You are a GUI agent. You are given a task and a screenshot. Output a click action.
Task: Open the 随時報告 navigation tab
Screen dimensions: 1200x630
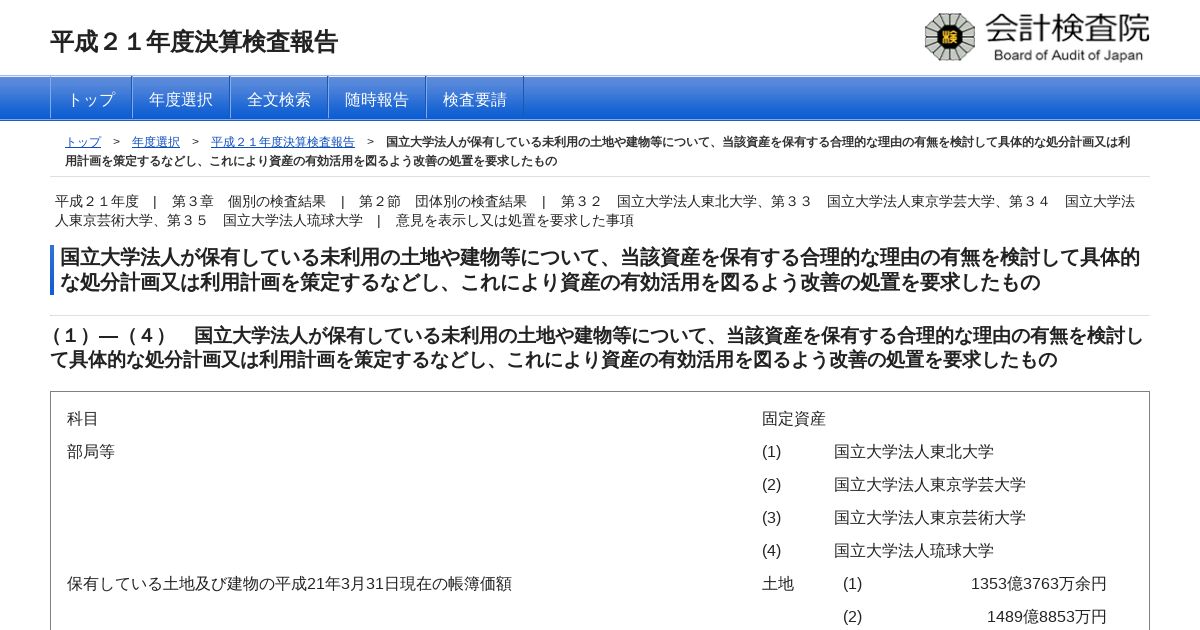(x=377, y=99)
